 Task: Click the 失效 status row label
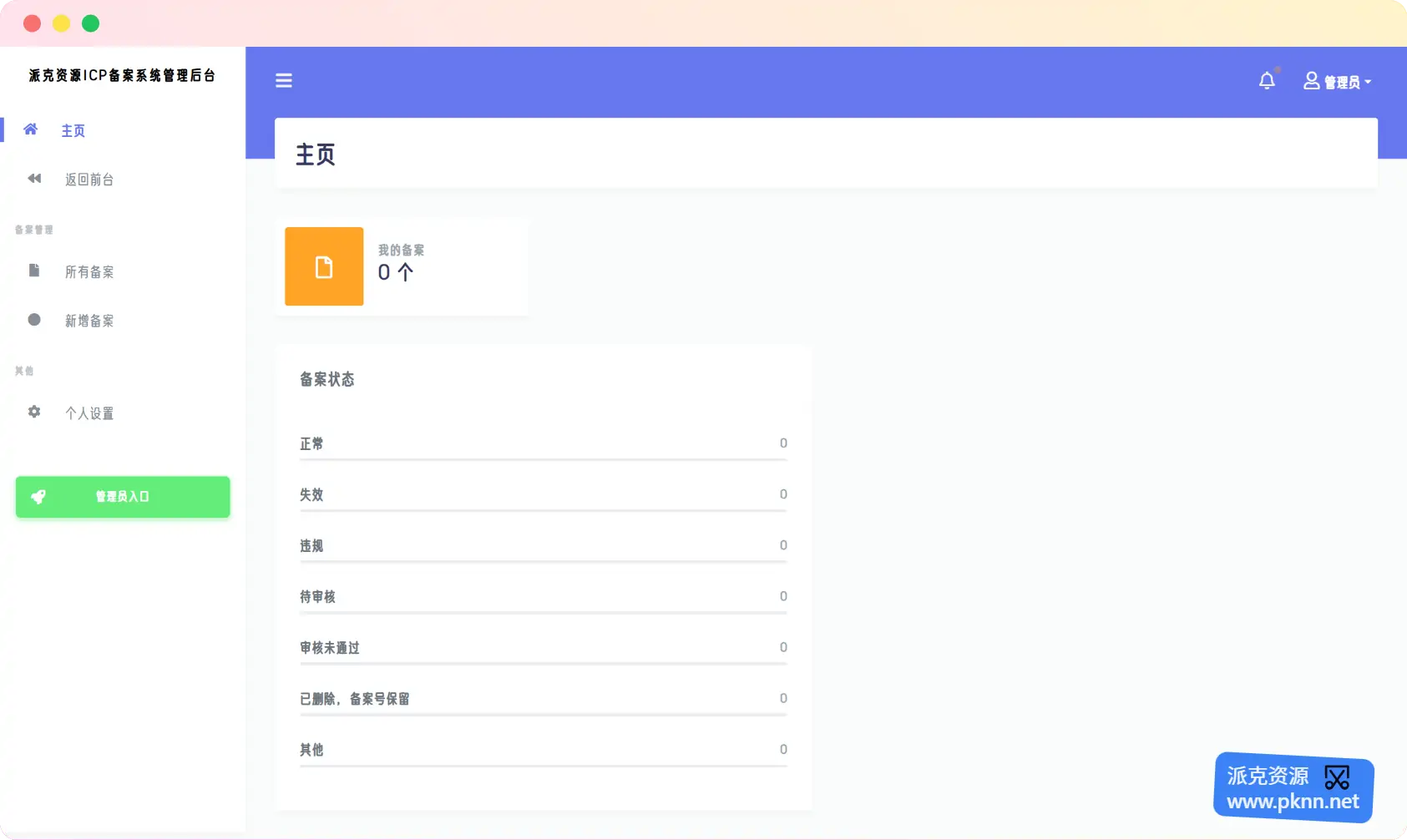(x=311, y=494)
